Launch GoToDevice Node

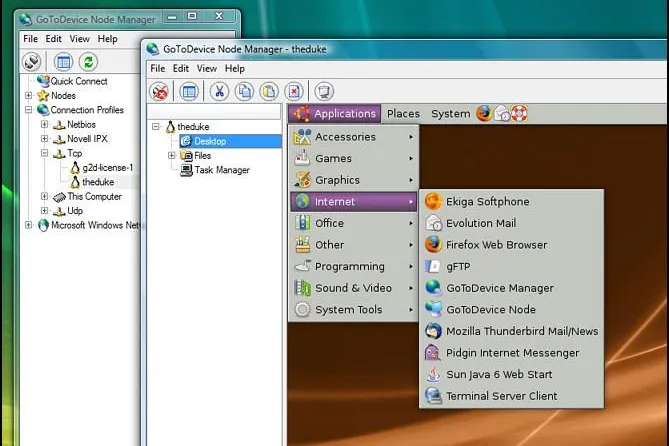tap(511, 309)
